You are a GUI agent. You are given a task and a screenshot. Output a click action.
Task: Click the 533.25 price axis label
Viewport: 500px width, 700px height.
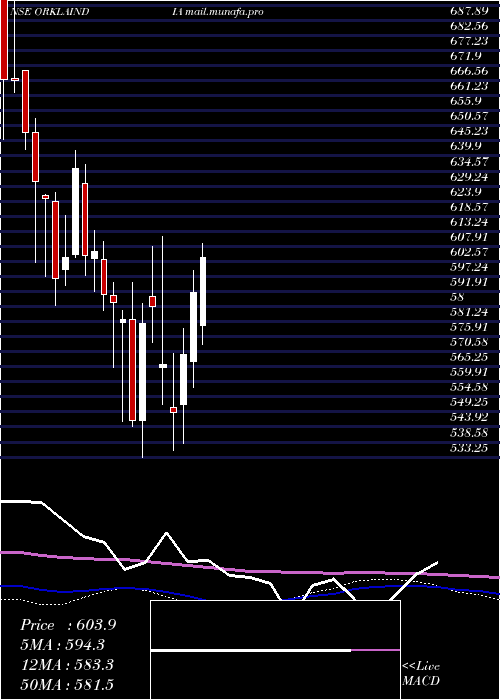click(x=469, y=448)
